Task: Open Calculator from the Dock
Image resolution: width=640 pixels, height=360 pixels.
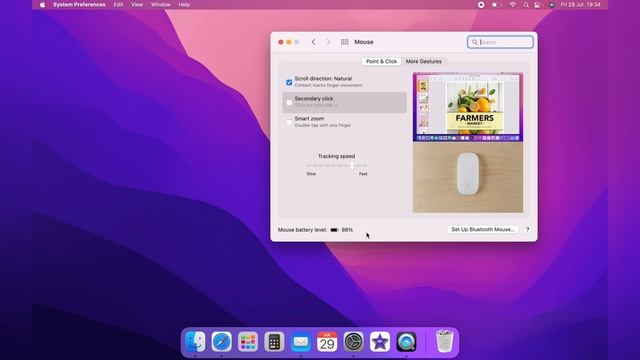Action: (274, 341)
